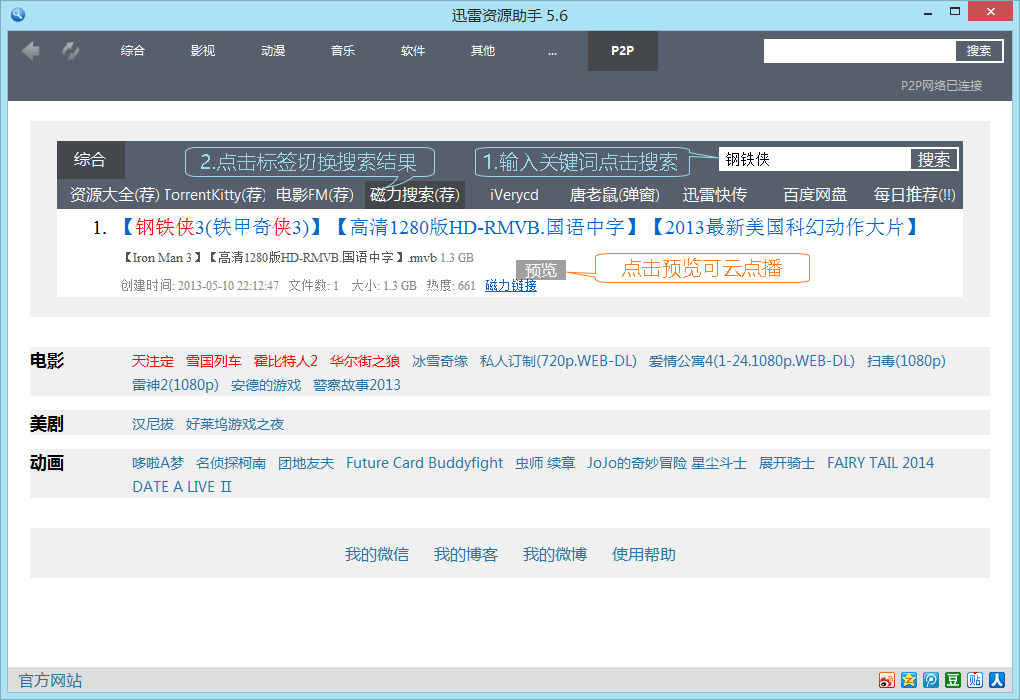Open the 雪国列车 movie link
1020x700 pixels.
214,361
